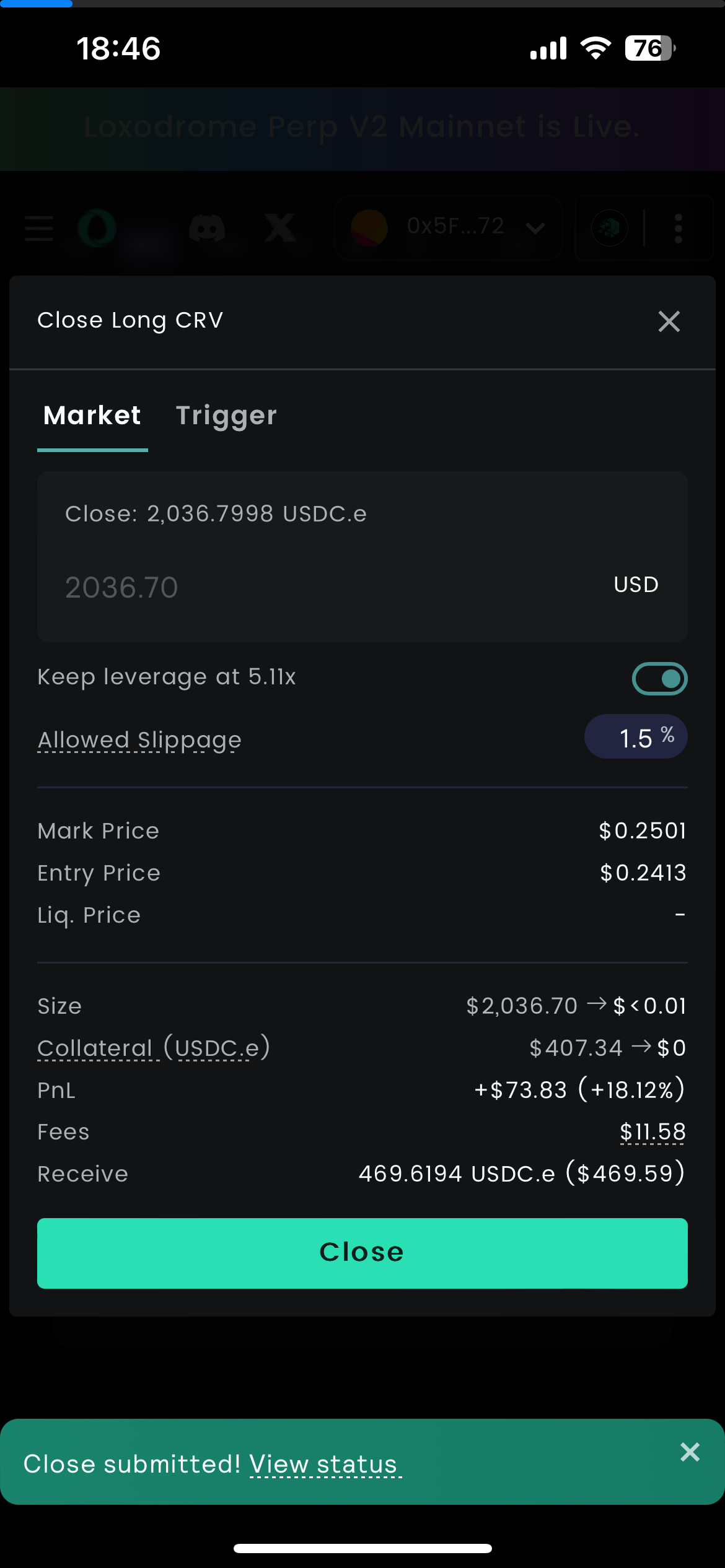The width and height of the screenshot is (725, 1568).
Task: Tap the network selector icon
Action: click(610, 228)
